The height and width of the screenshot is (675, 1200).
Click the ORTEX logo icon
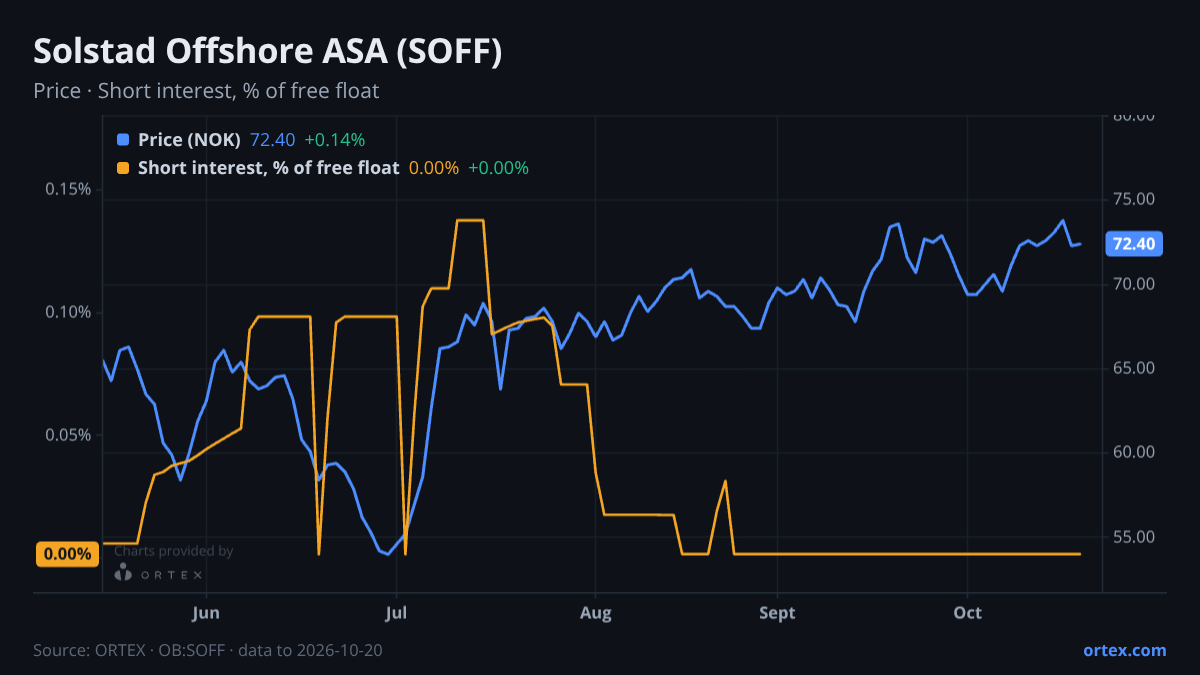(x=123, y=573)
